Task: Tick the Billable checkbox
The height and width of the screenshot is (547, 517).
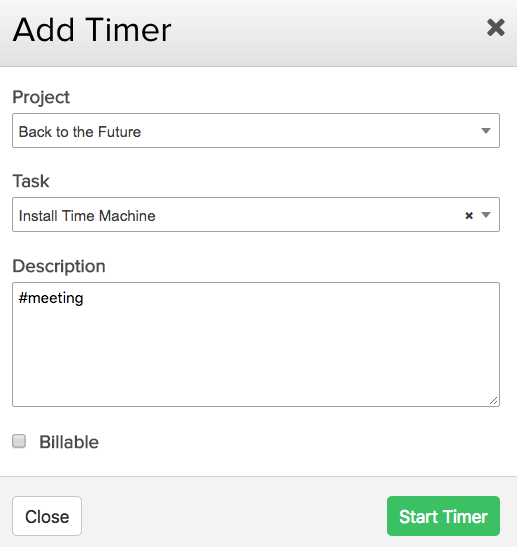Action: point(19,441)
